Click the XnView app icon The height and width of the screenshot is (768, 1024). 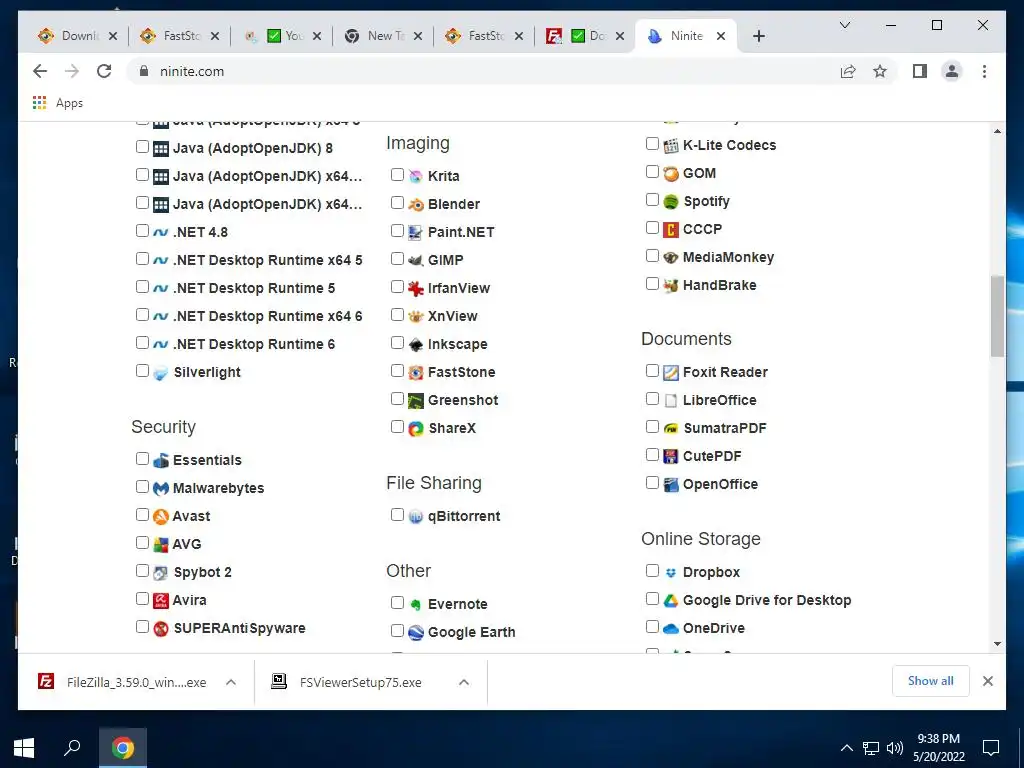pyautogui.click(x=416, y=316)
